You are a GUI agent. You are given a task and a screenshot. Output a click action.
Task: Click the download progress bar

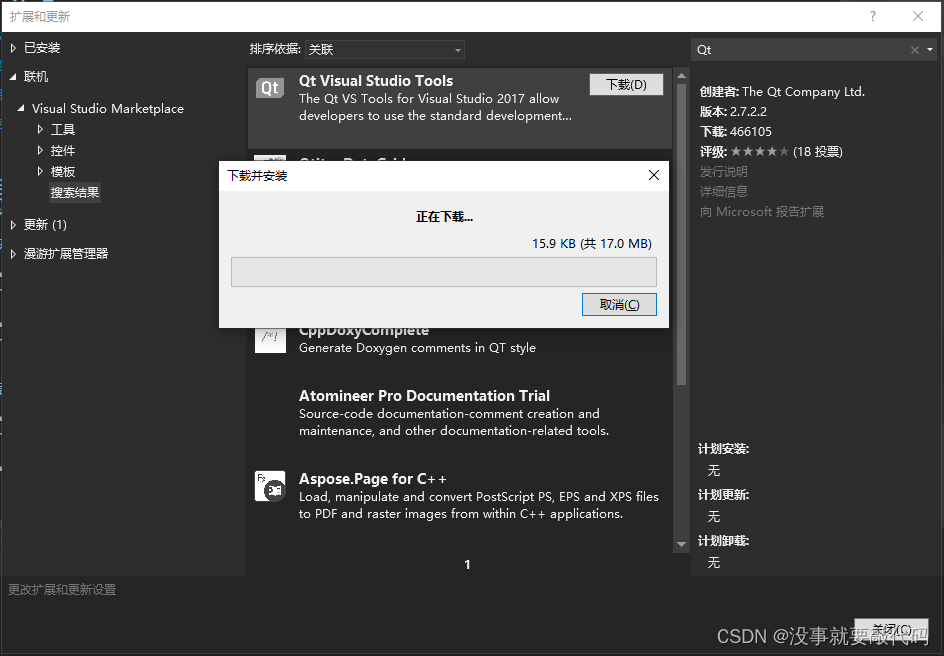point(444,272)
